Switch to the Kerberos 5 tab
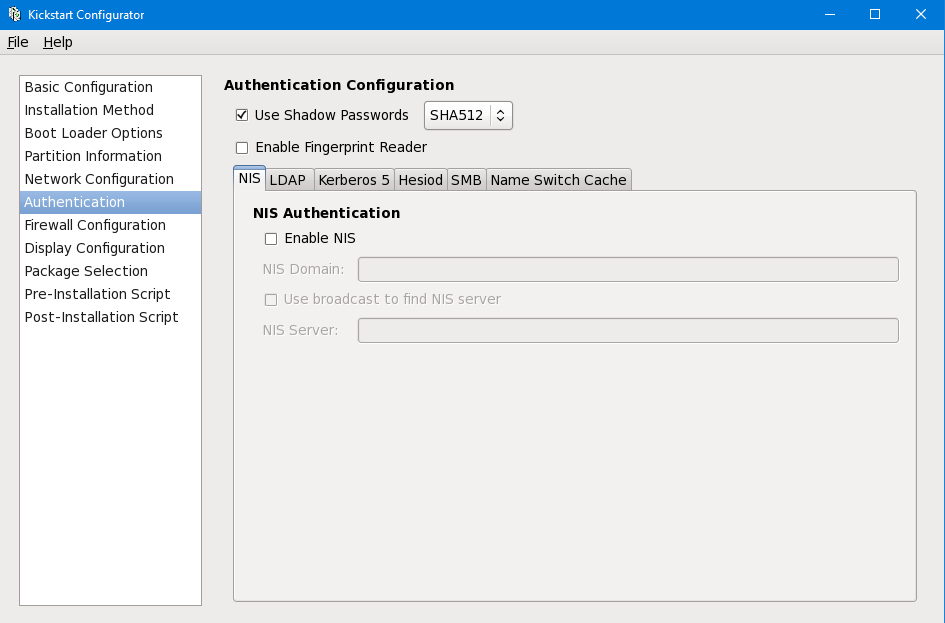945x623 pixels. [x=354, y=180]
